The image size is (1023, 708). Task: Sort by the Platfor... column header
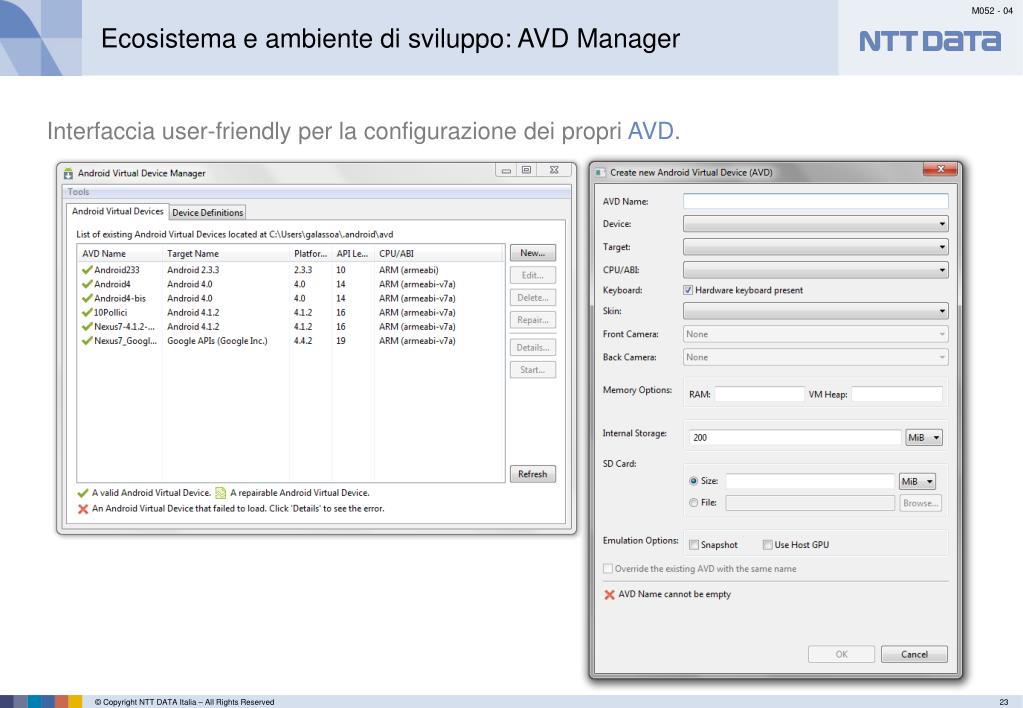(311, 254)
